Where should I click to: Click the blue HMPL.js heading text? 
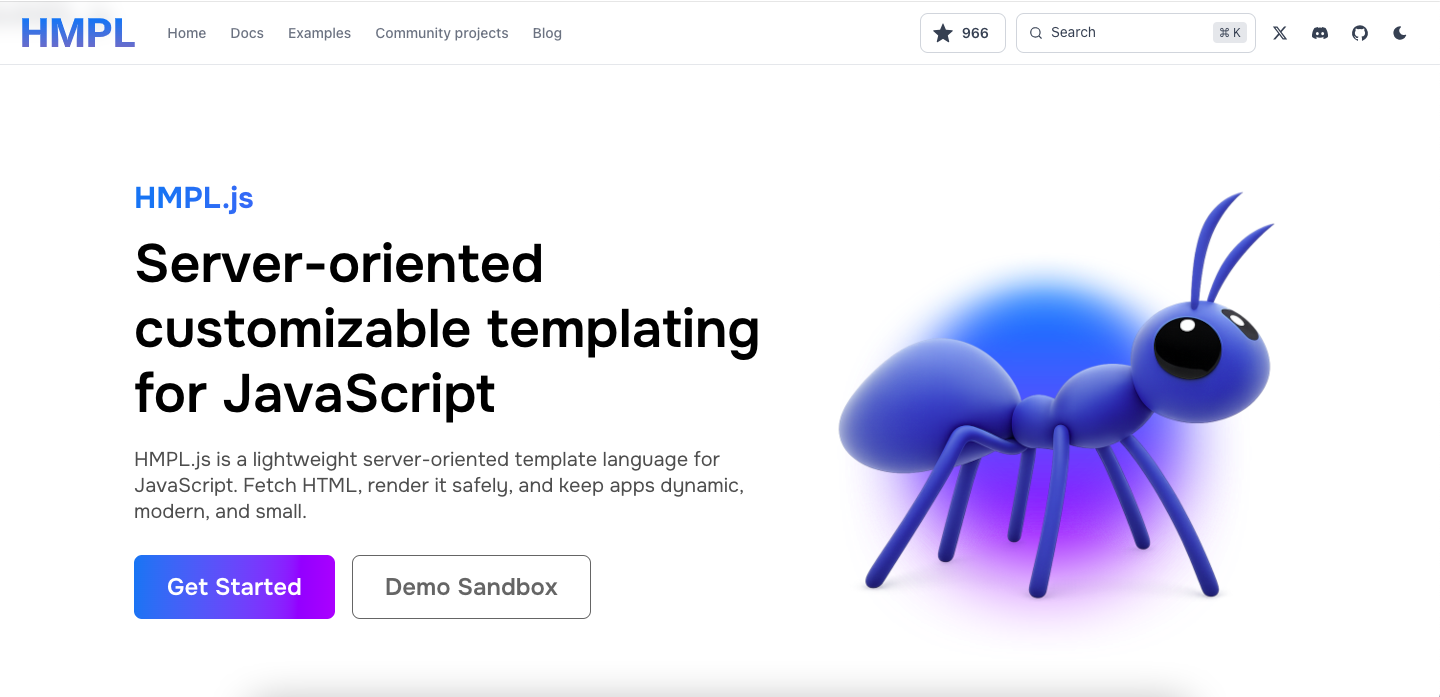click(194, 198)
